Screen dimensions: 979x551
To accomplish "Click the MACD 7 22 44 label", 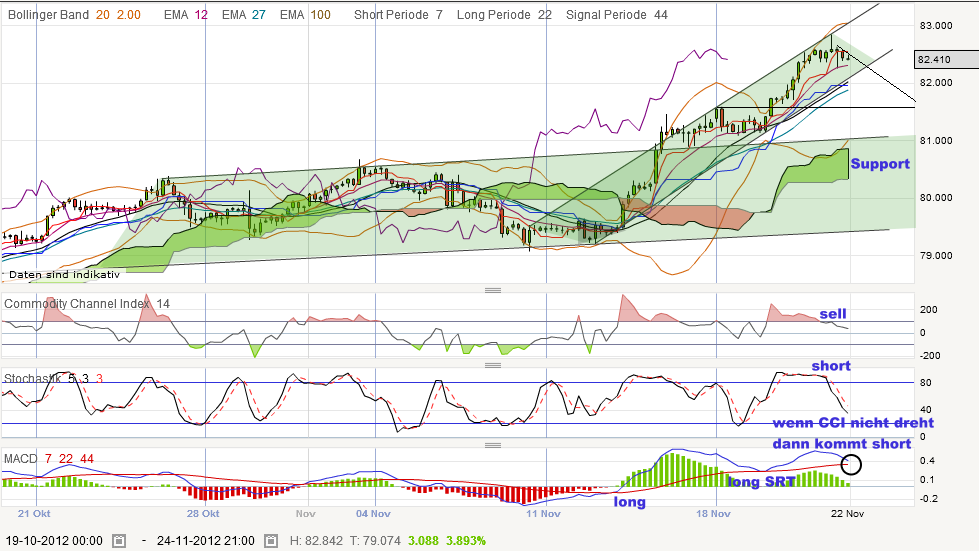I will coord(49,459).
